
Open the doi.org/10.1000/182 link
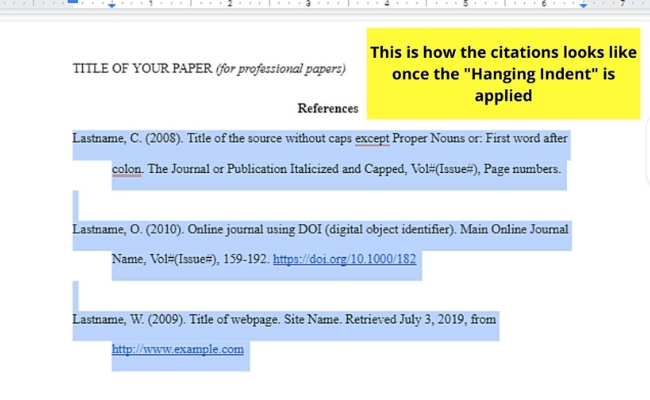[344, 259]
